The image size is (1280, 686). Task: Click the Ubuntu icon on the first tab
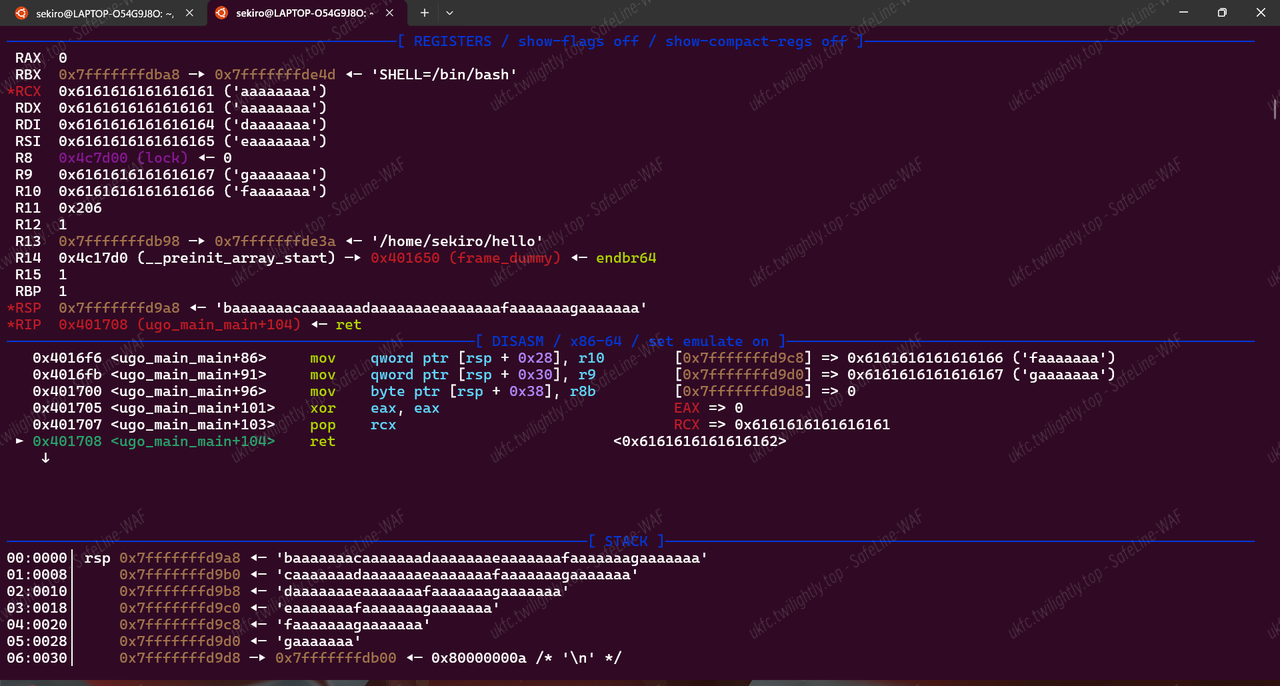(x=21, y=13)
